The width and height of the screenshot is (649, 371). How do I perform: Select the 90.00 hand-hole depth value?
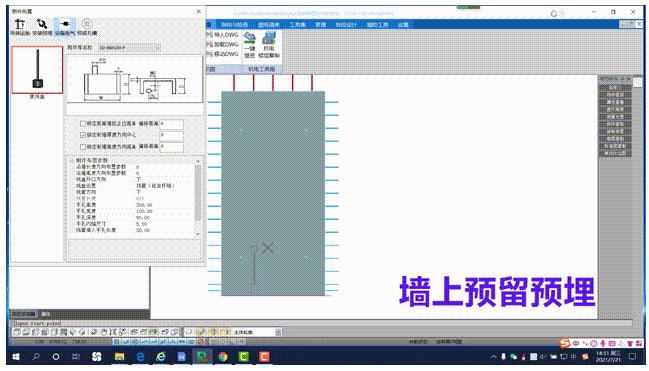click(x=143, y=217)
